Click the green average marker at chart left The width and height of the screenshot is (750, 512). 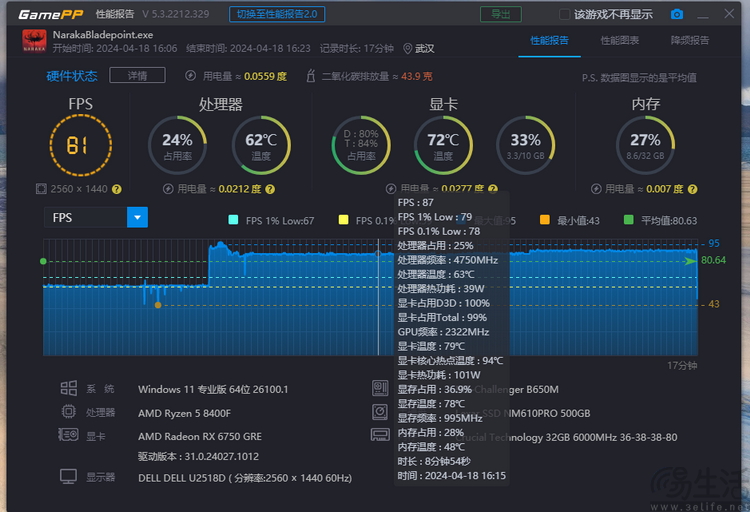[44, 261]
